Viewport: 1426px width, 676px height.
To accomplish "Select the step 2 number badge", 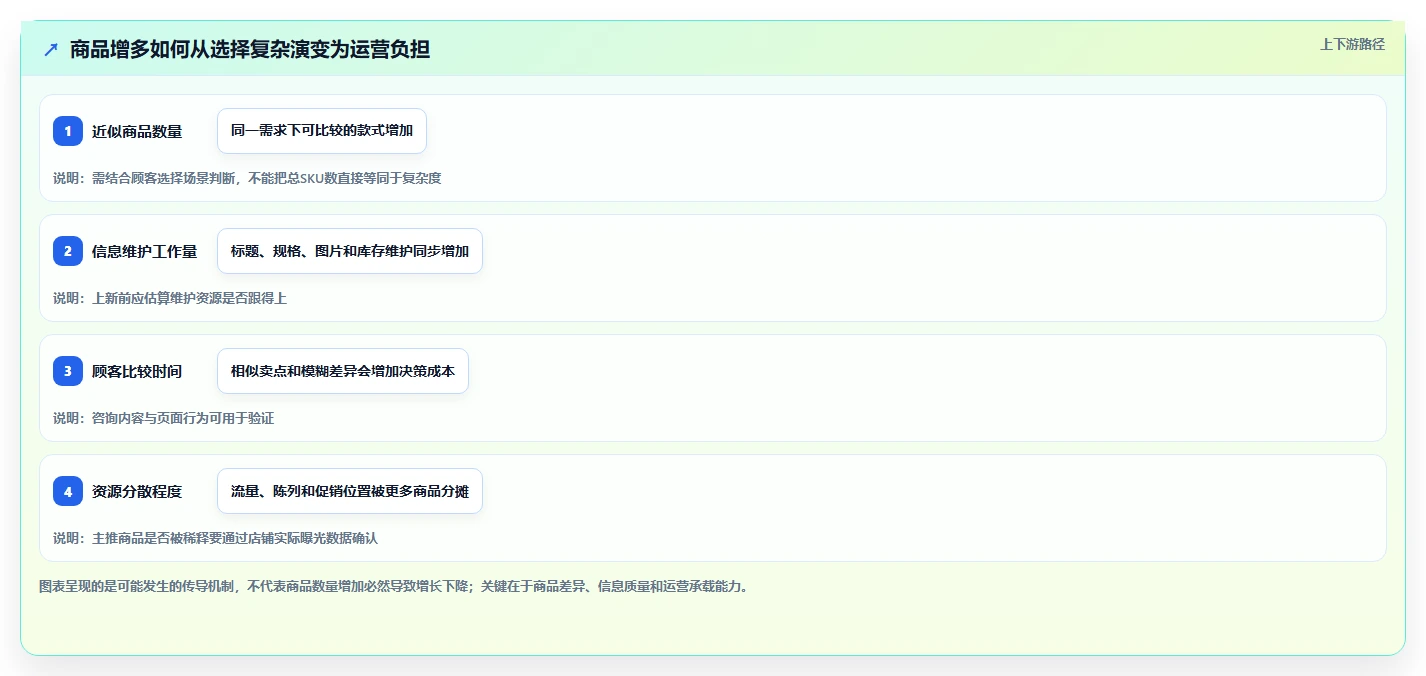I will (x=68, y=251).
